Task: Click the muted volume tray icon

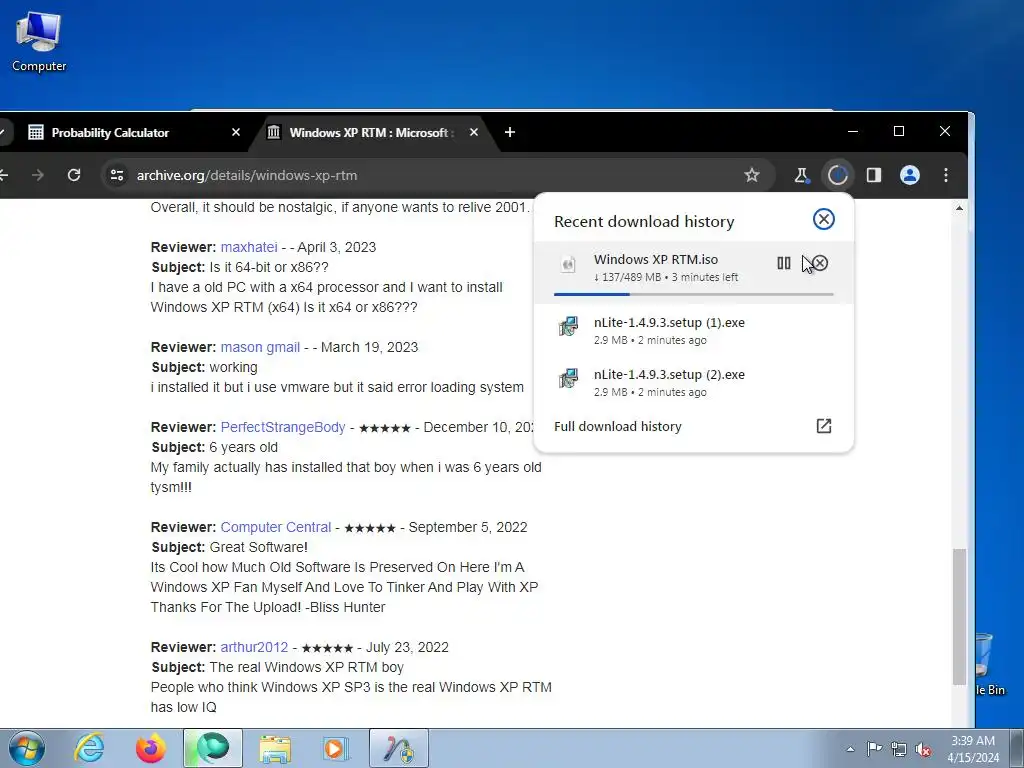Action: click(x=923, y=749)
